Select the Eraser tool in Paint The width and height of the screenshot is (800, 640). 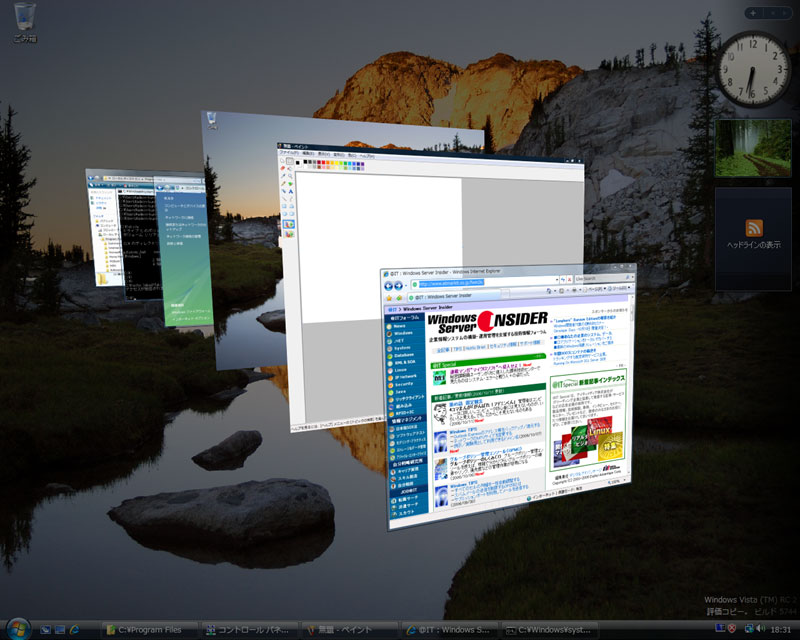pyautogui.click(x=283, y=168)
